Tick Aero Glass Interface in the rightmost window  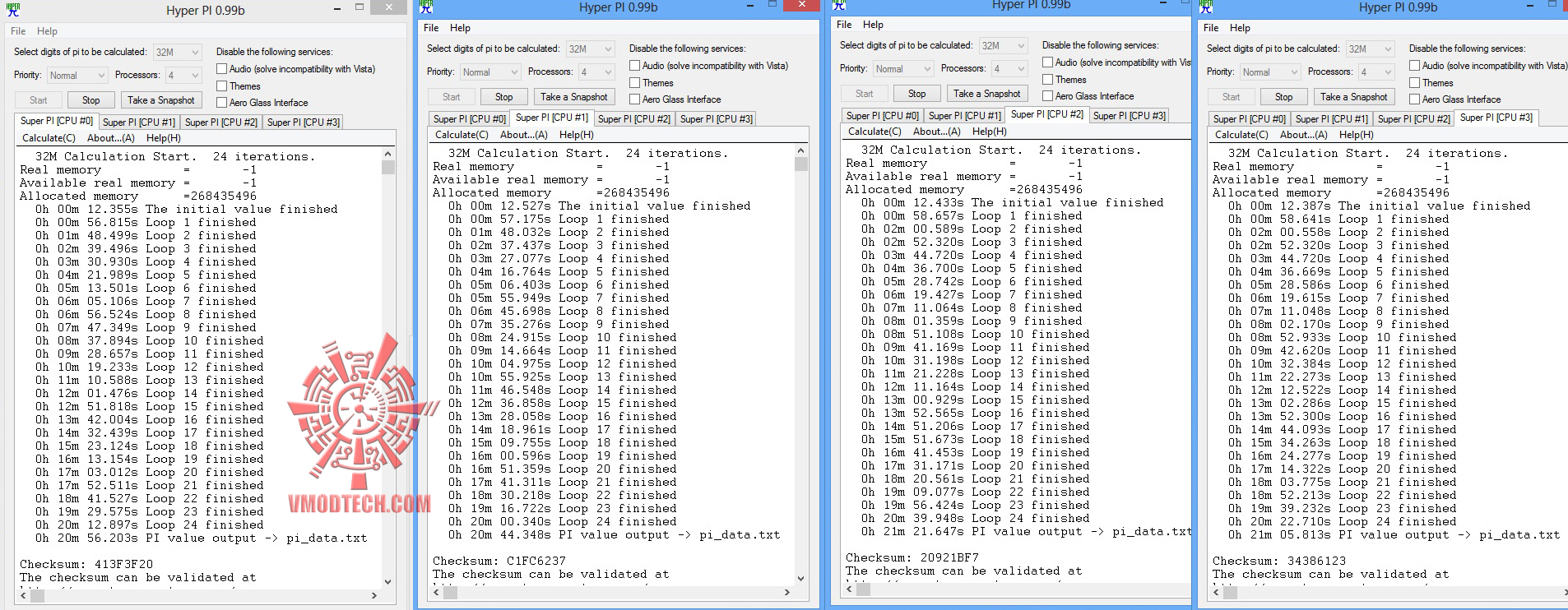tap(1415, 99)
